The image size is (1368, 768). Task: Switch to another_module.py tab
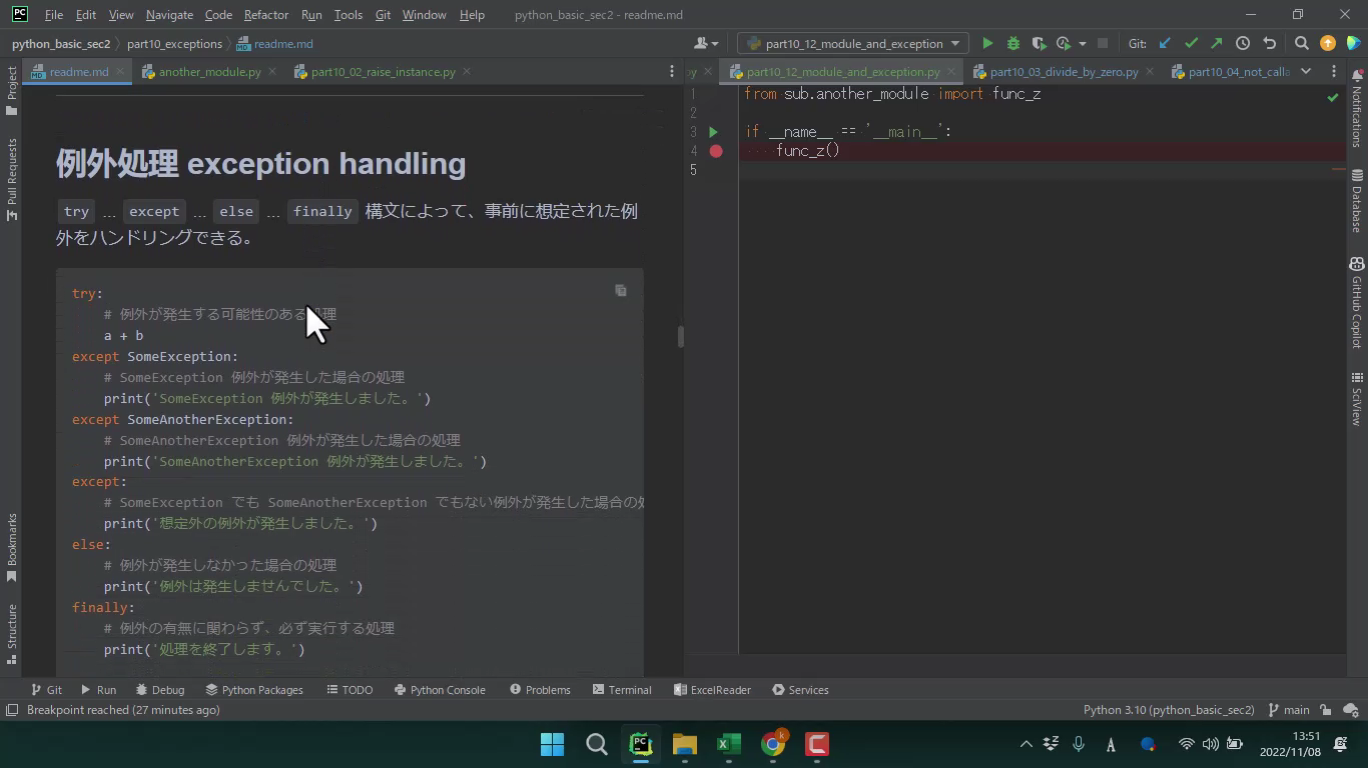click(x=209, y=72)
